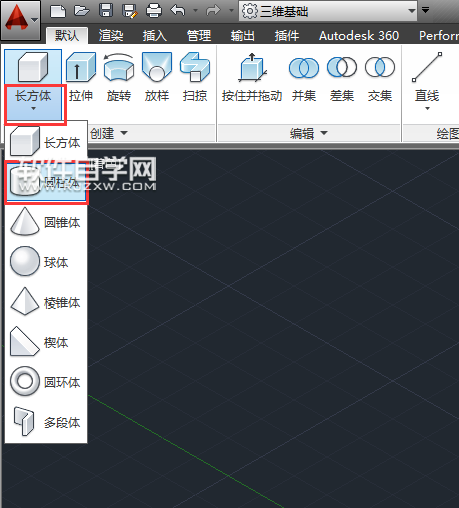Open redo history dropdown arrow
Viewport: 459px width, 508px height.
(231, 11)
